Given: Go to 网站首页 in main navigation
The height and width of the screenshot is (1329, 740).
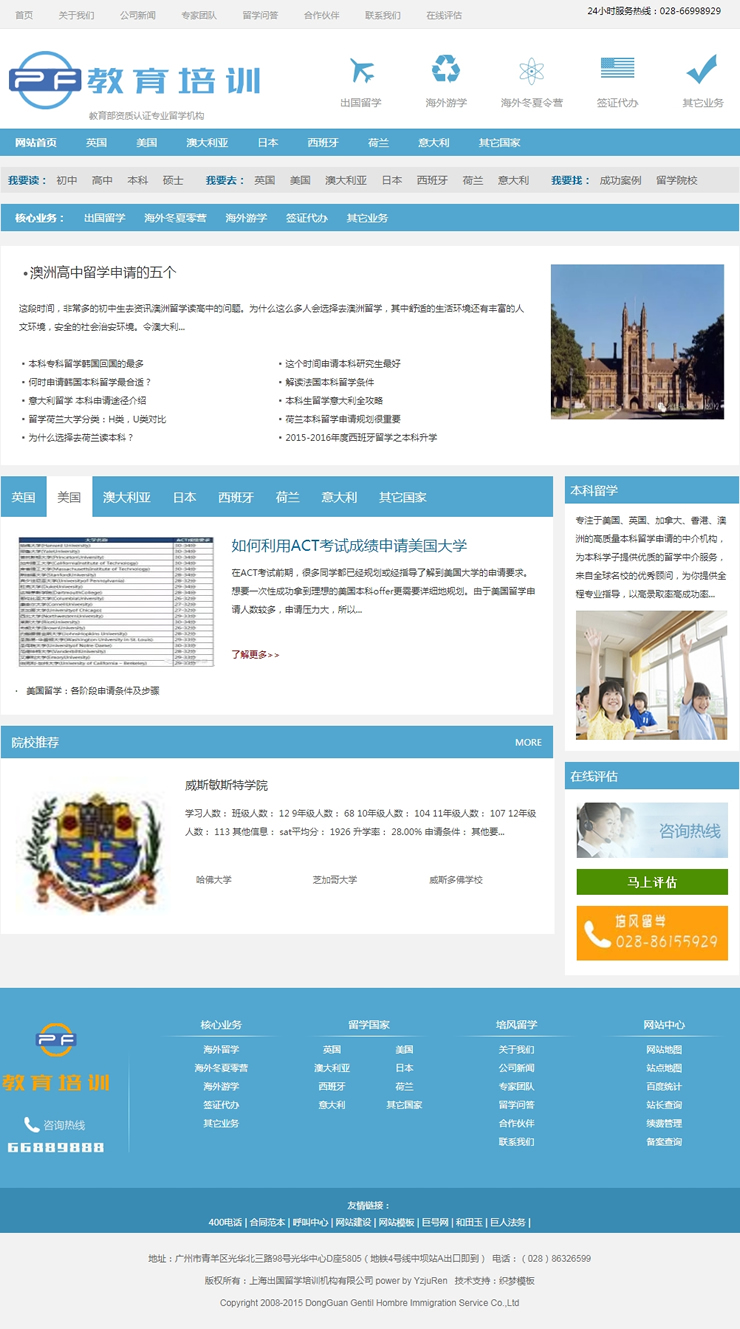Looking at the screenshot, I should [36, 143].
